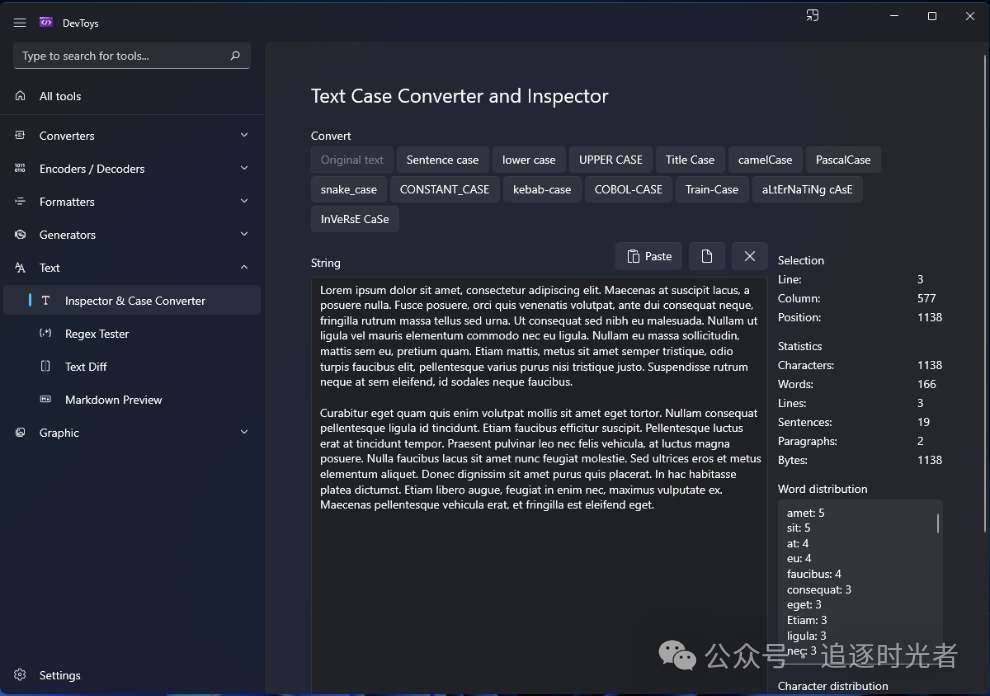The image size is (990, 696).
Task: Click the 'faucibus: 4' word entry
Action: click(814, 573)
